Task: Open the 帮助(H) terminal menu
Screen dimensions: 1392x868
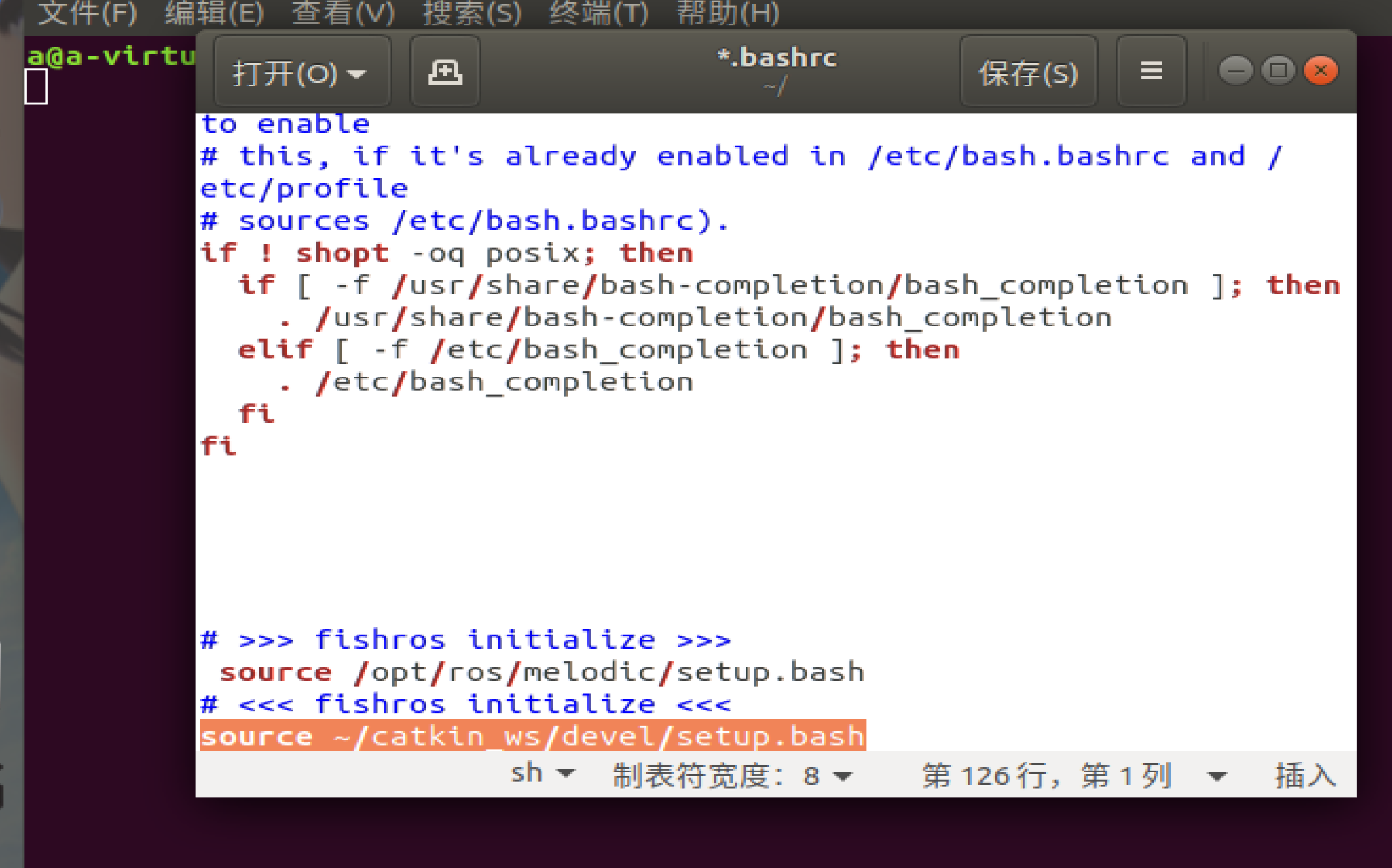Action: (727, 13)
